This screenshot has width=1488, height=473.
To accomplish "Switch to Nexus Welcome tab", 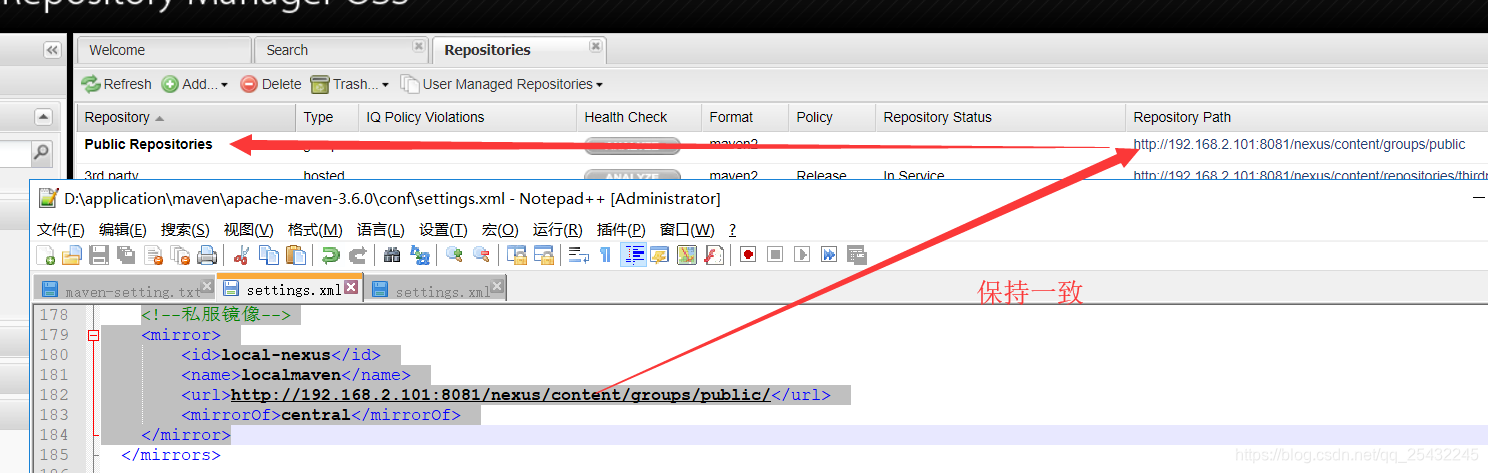I will pyautogui.click(x=164, y=50).
